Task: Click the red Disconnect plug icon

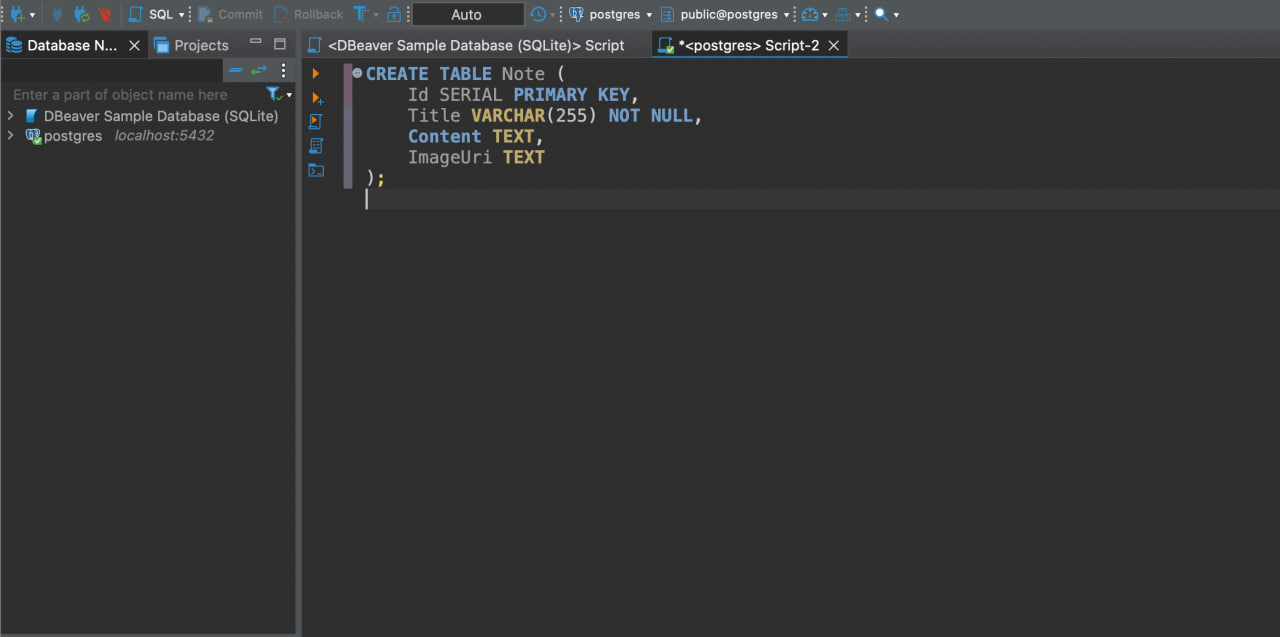Action: click(x=105, y=15)
